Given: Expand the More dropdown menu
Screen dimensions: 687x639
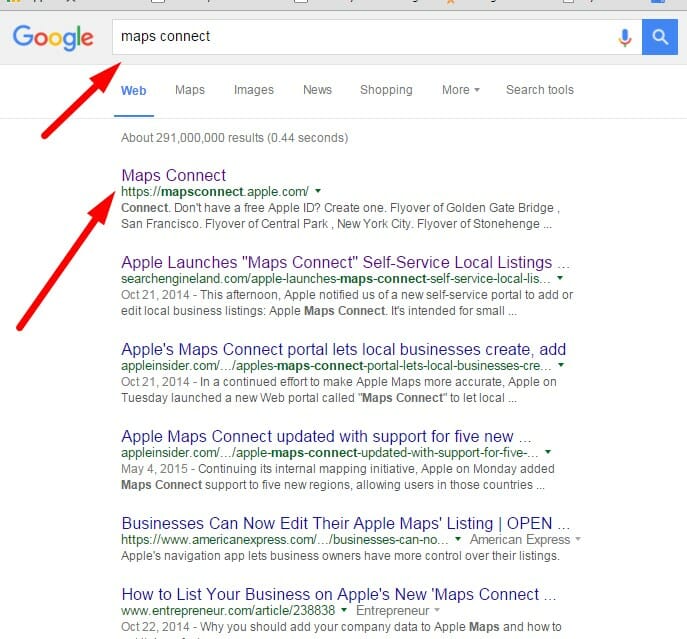Looking at the screenshot, I should point(460,90).
